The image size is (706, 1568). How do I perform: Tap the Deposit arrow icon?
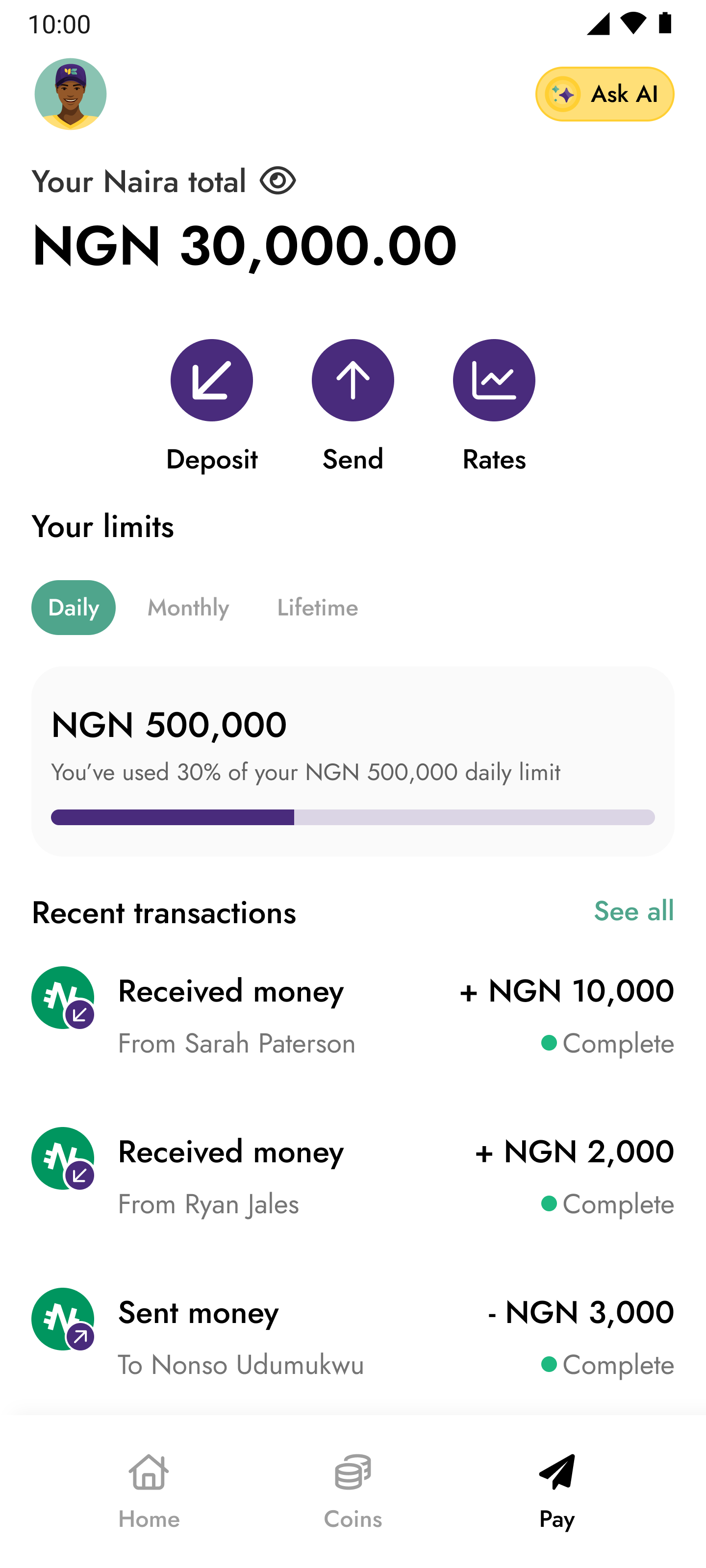[211, 380]
